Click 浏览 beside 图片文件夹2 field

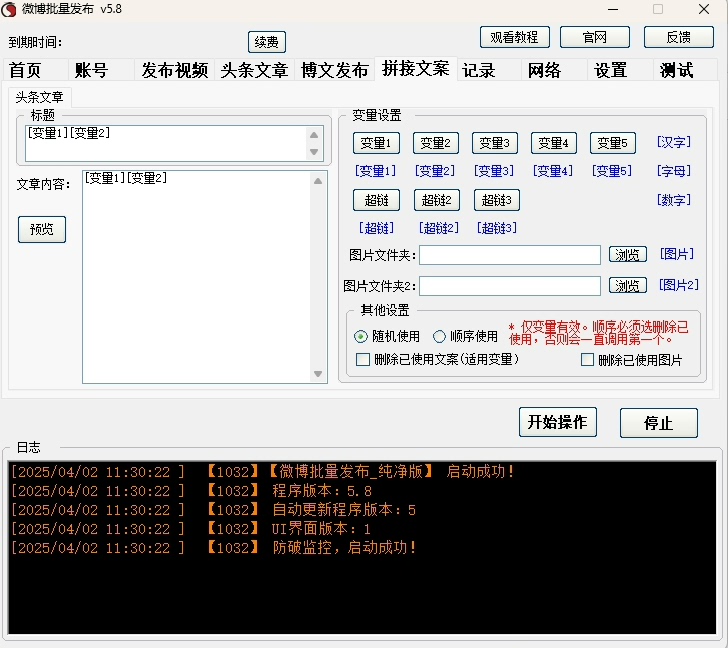[628, 285]
